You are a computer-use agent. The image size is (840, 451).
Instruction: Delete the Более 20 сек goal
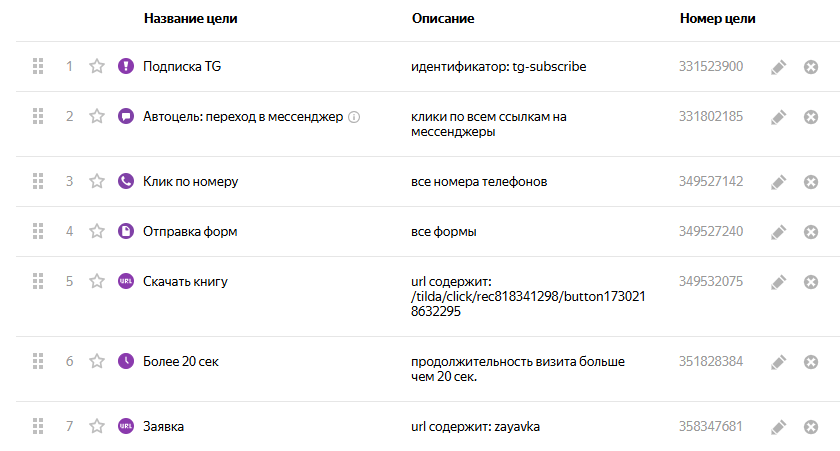click(x=811, y=362)
